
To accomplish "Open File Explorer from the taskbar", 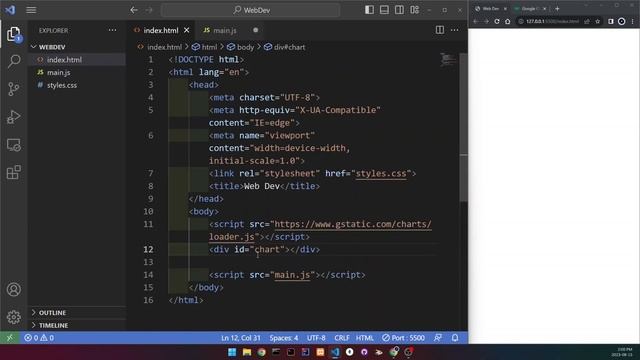I will pyautogui.click(x=247, y=352).
